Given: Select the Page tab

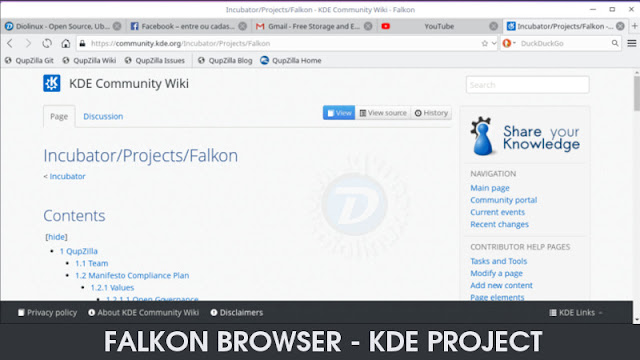Looking at the screenshot, I should 59,116.
